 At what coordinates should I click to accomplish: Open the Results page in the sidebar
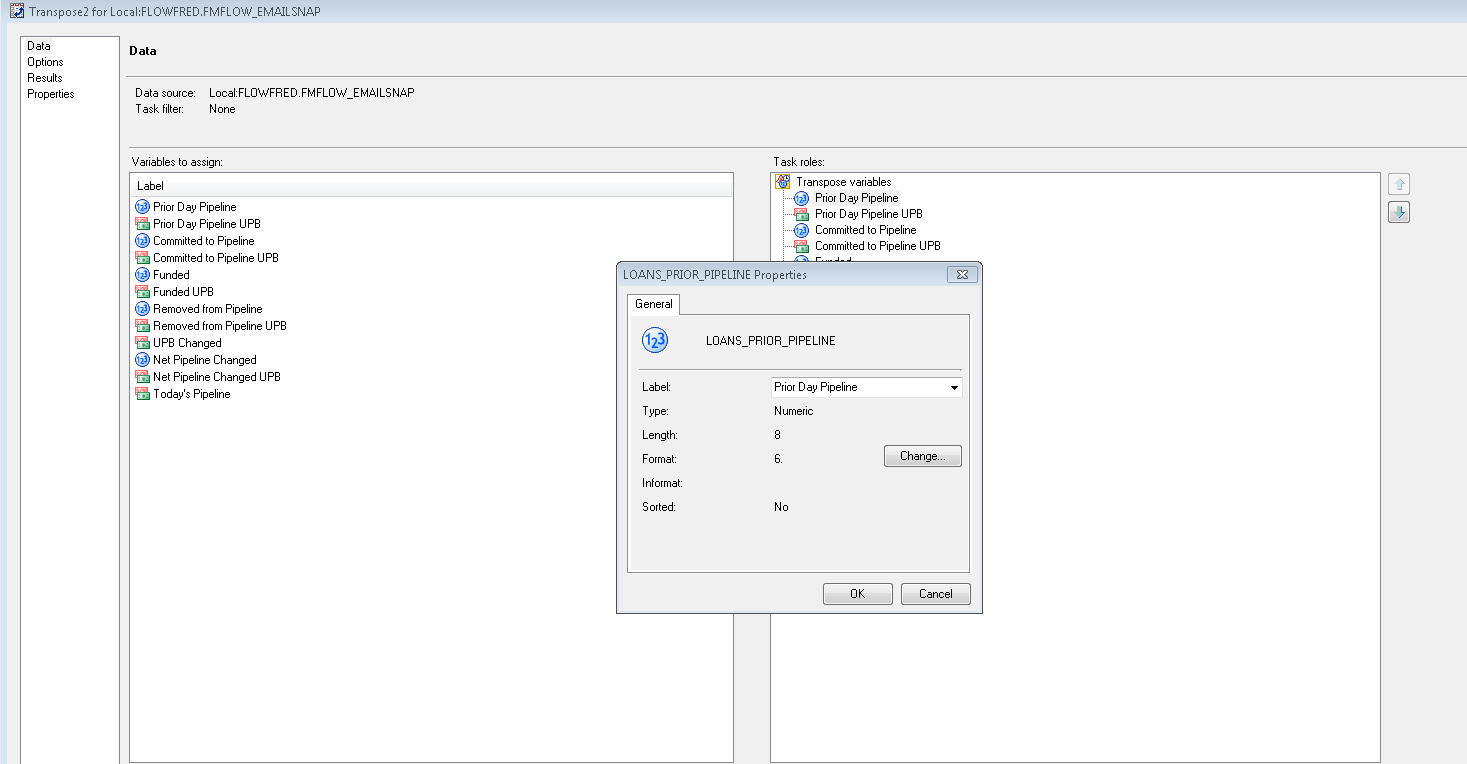pos(43,77)
